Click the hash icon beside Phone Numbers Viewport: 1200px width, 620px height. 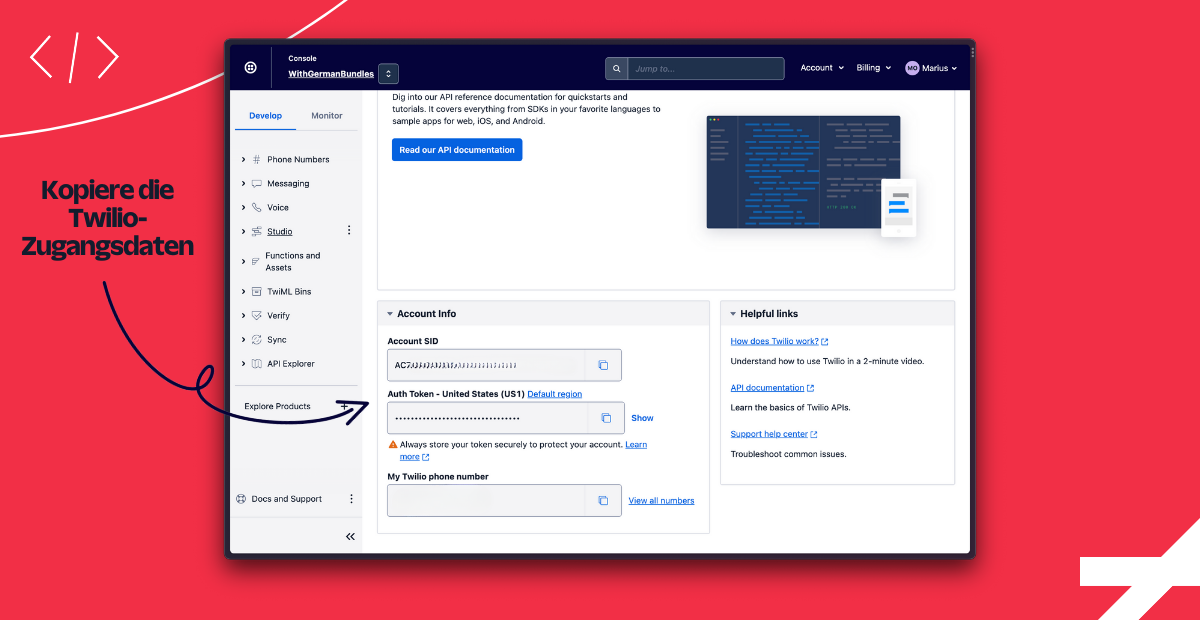coord(257,160)
